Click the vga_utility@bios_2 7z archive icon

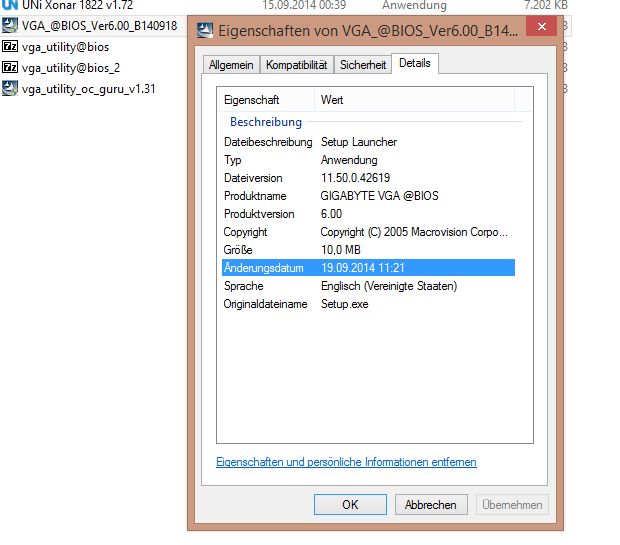tap(10, 68)
